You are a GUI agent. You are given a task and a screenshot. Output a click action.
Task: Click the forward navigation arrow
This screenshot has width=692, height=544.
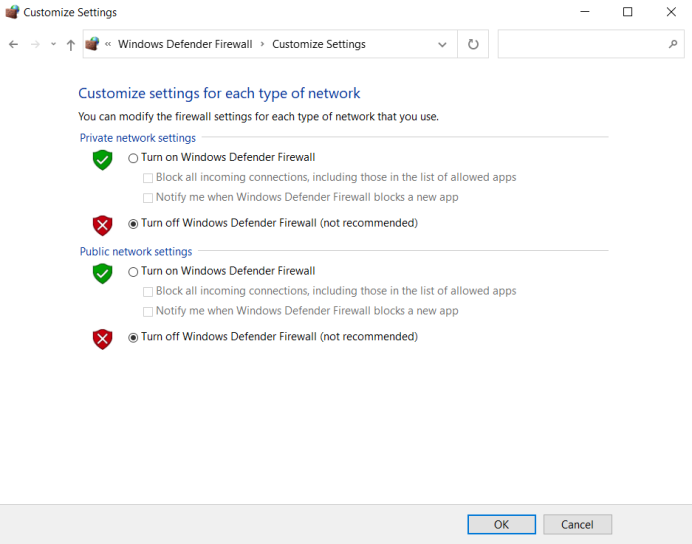click(35, 44)
